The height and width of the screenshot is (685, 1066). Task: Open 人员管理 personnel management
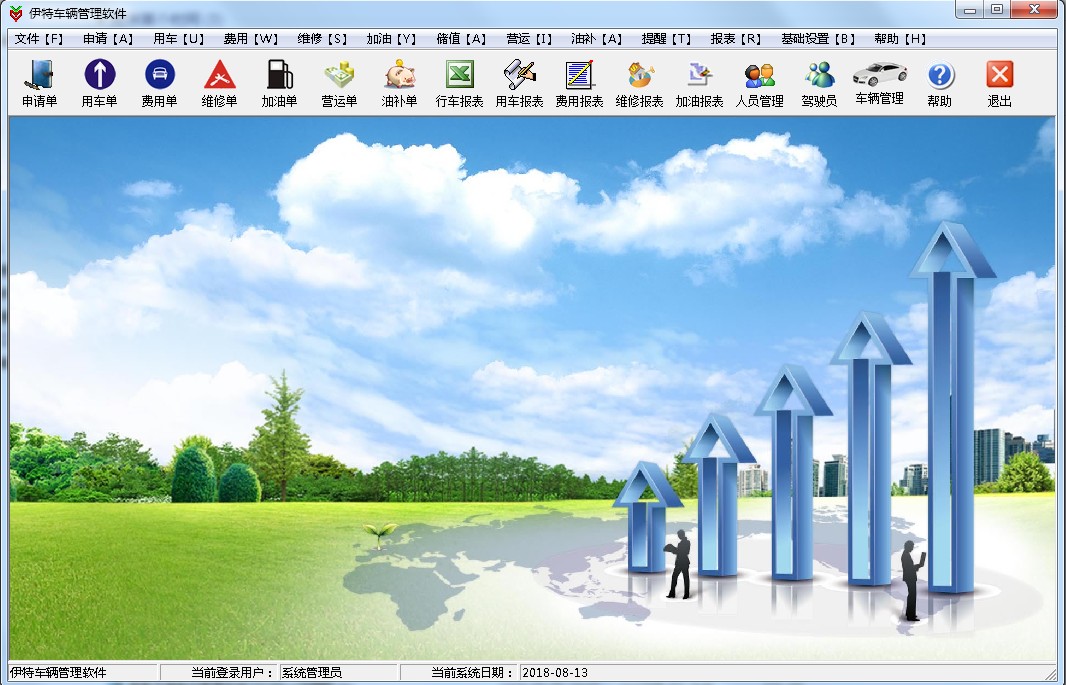(x=762, y=82)
